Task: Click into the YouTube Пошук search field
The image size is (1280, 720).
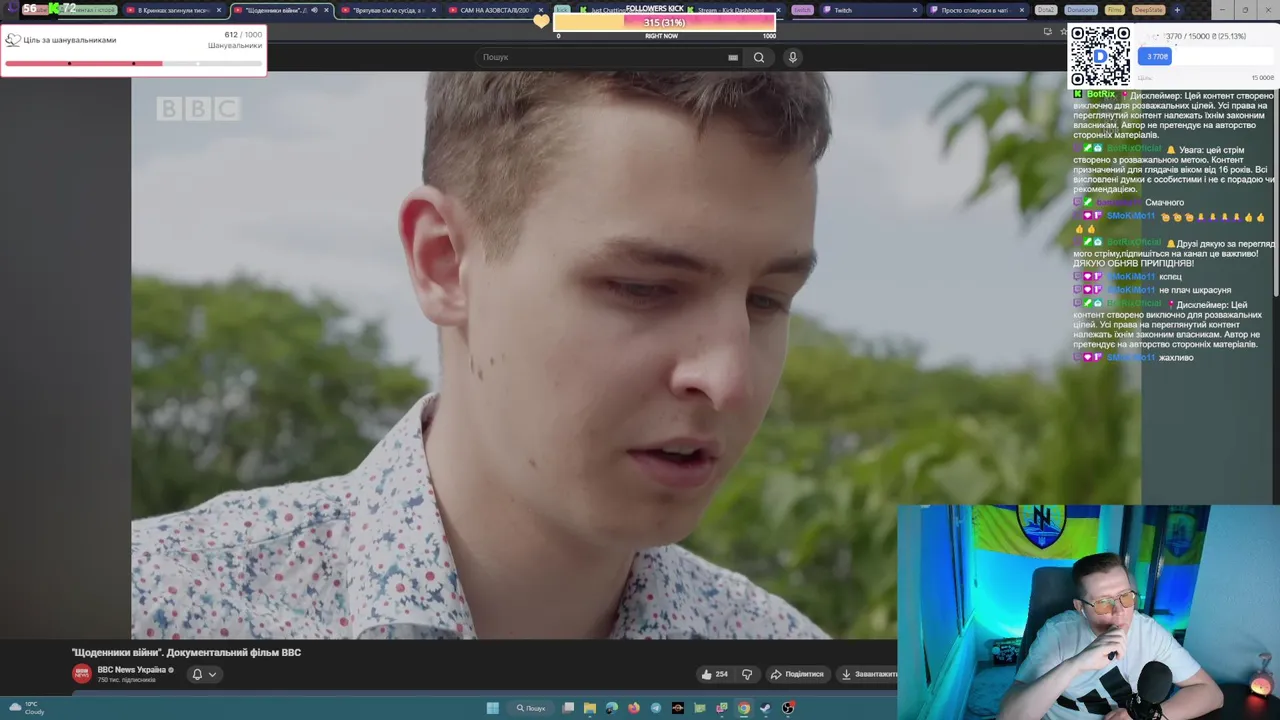Action: pyautogui.click(x=603, y=57)
